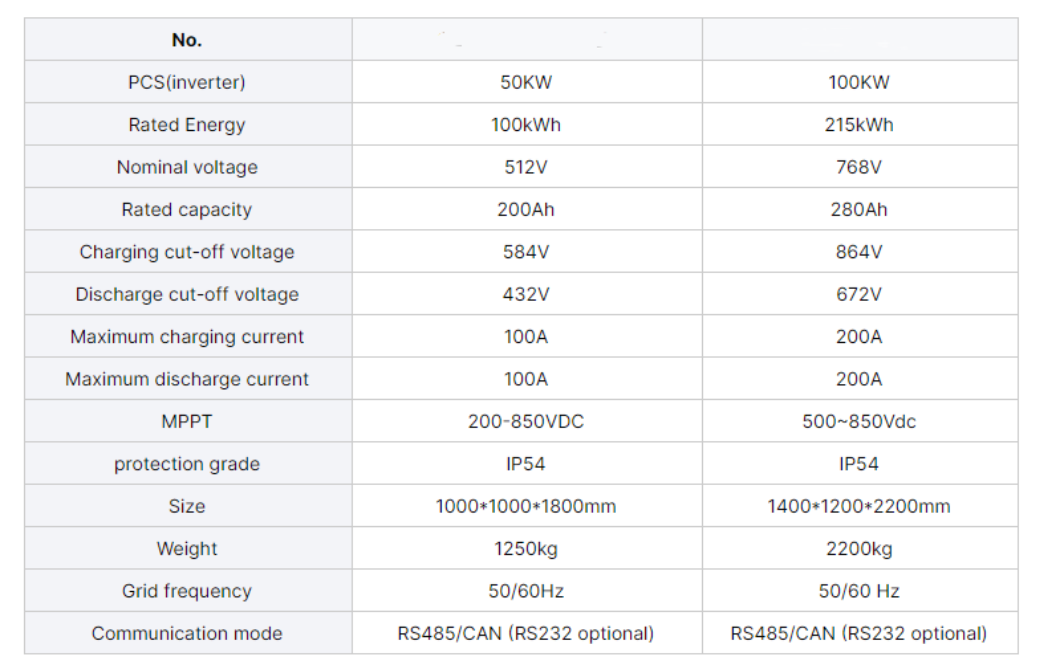This screenshot has height=669, width=1060.
Task: Click the protection grade row label
Action: coord(187,464)
